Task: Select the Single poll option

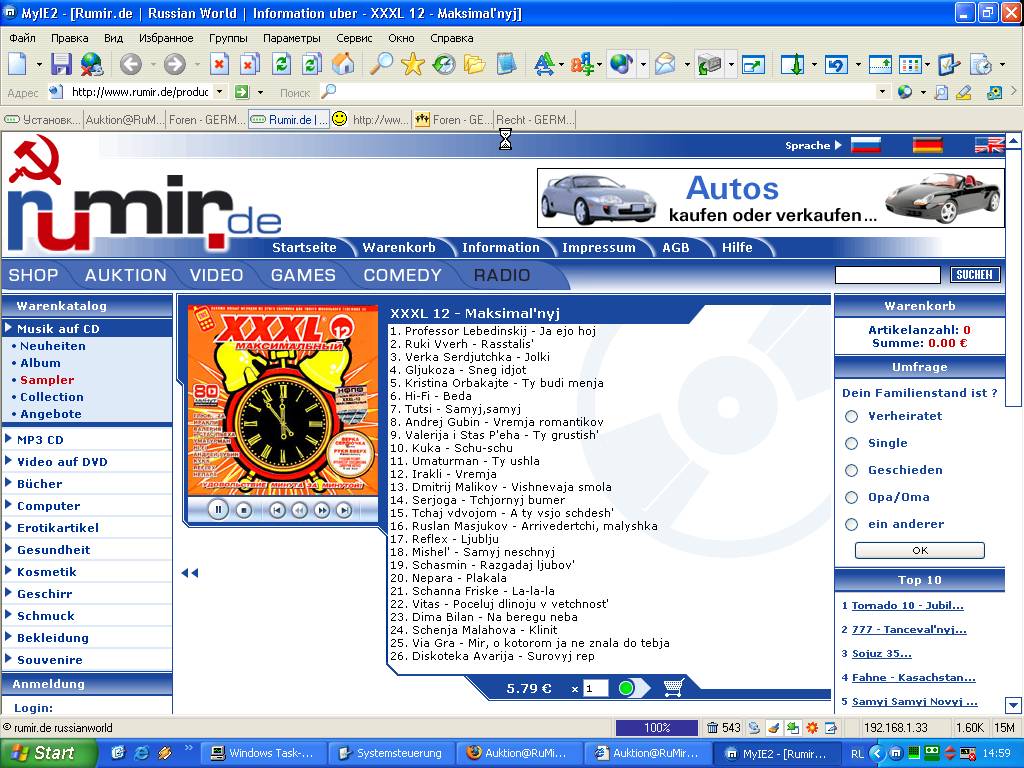Action: [x=852, y=443]
